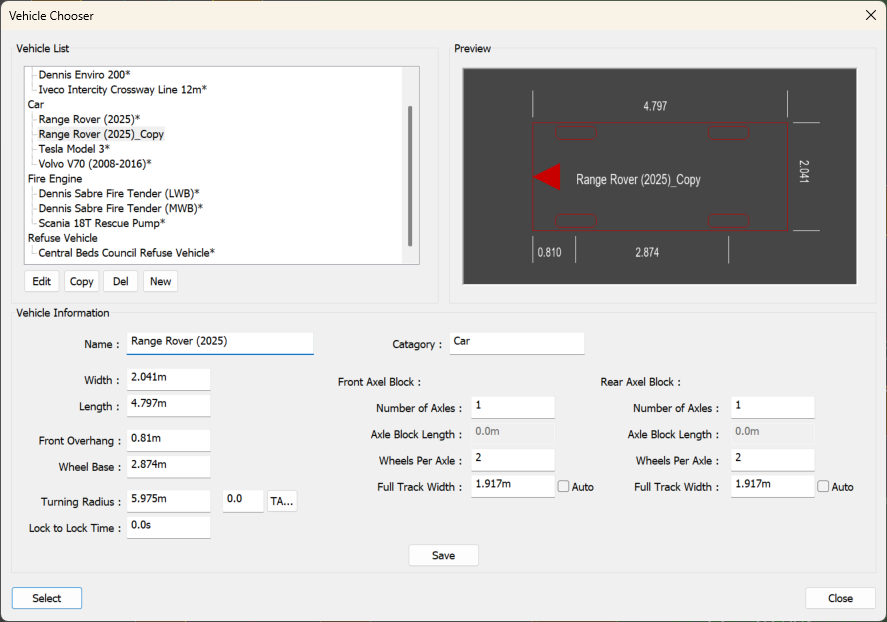Enable Auto for front axle Full Track Width
The width and height of the screenshot is (887, 622).
[563, 486]
